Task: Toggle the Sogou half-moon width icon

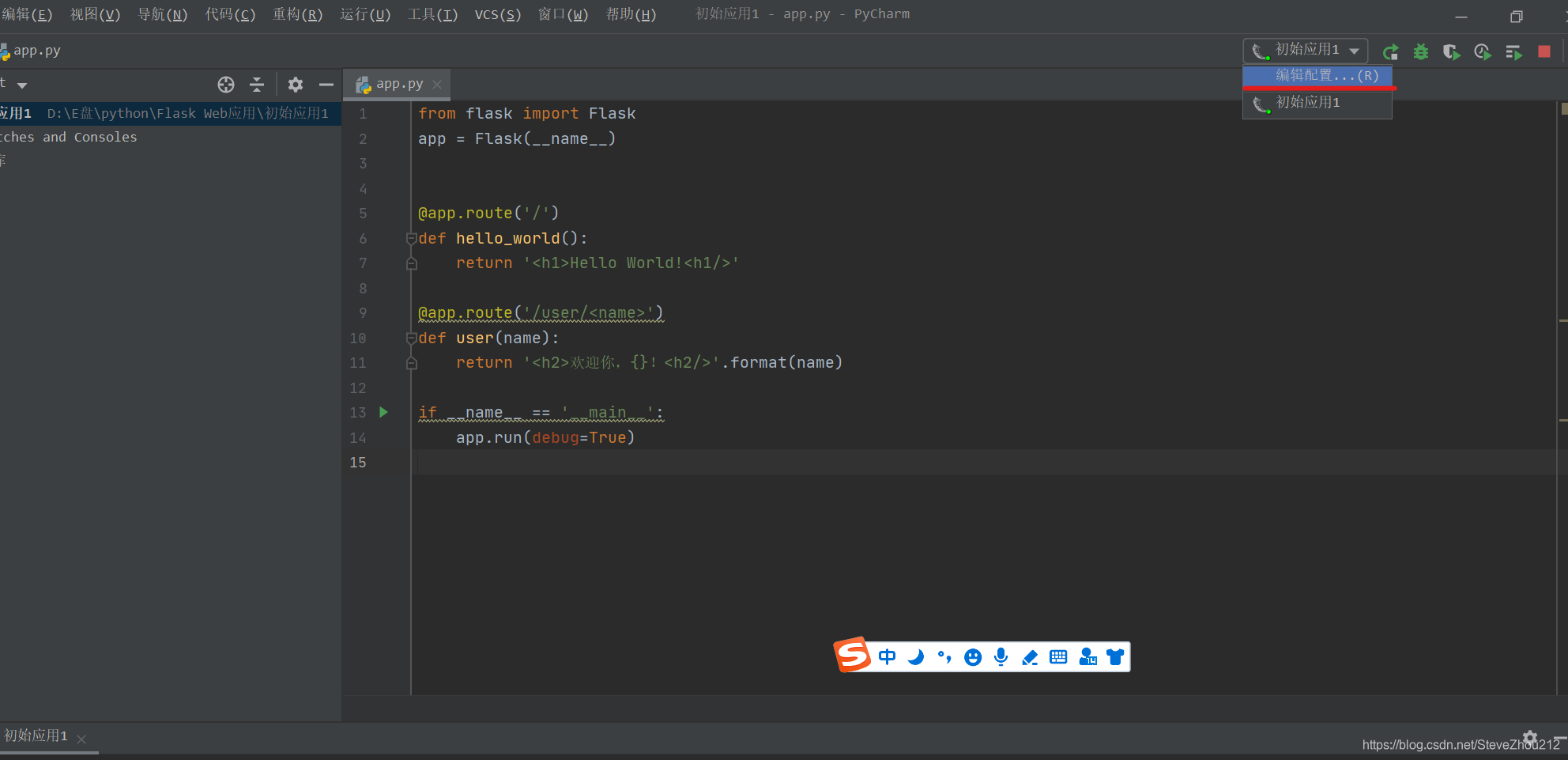Action: [x=916, y=657]
